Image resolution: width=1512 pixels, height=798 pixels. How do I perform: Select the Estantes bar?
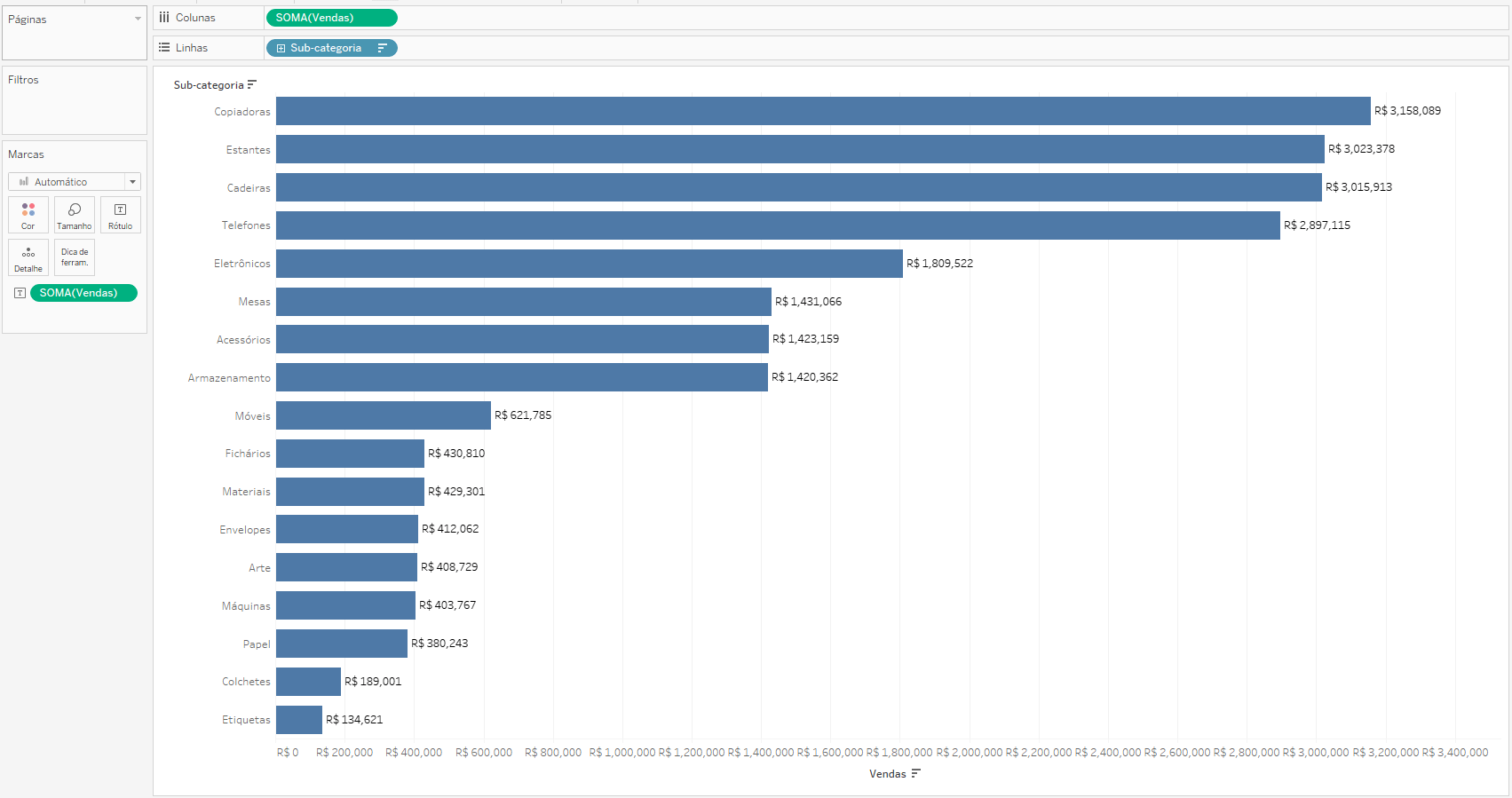[800, 149]
